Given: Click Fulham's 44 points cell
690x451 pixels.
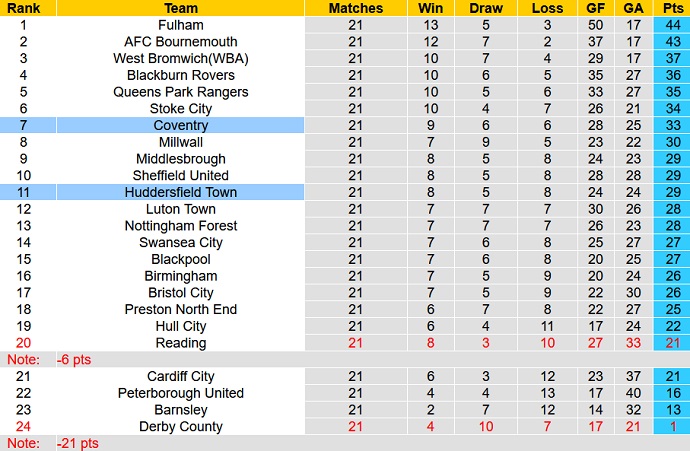Looking at the screenshot, I should coord(674,25).
